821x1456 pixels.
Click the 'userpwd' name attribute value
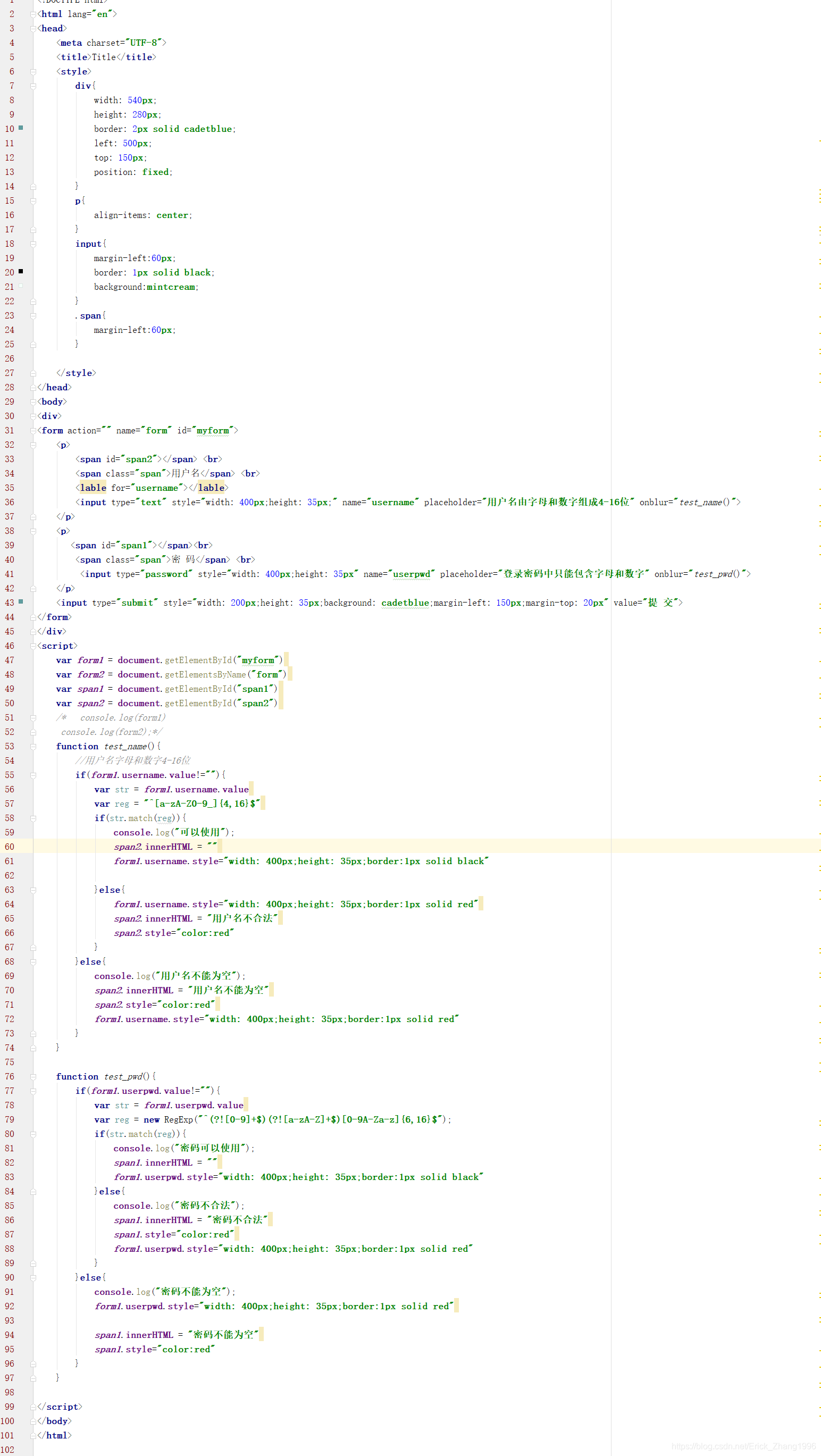coord(412,574)
